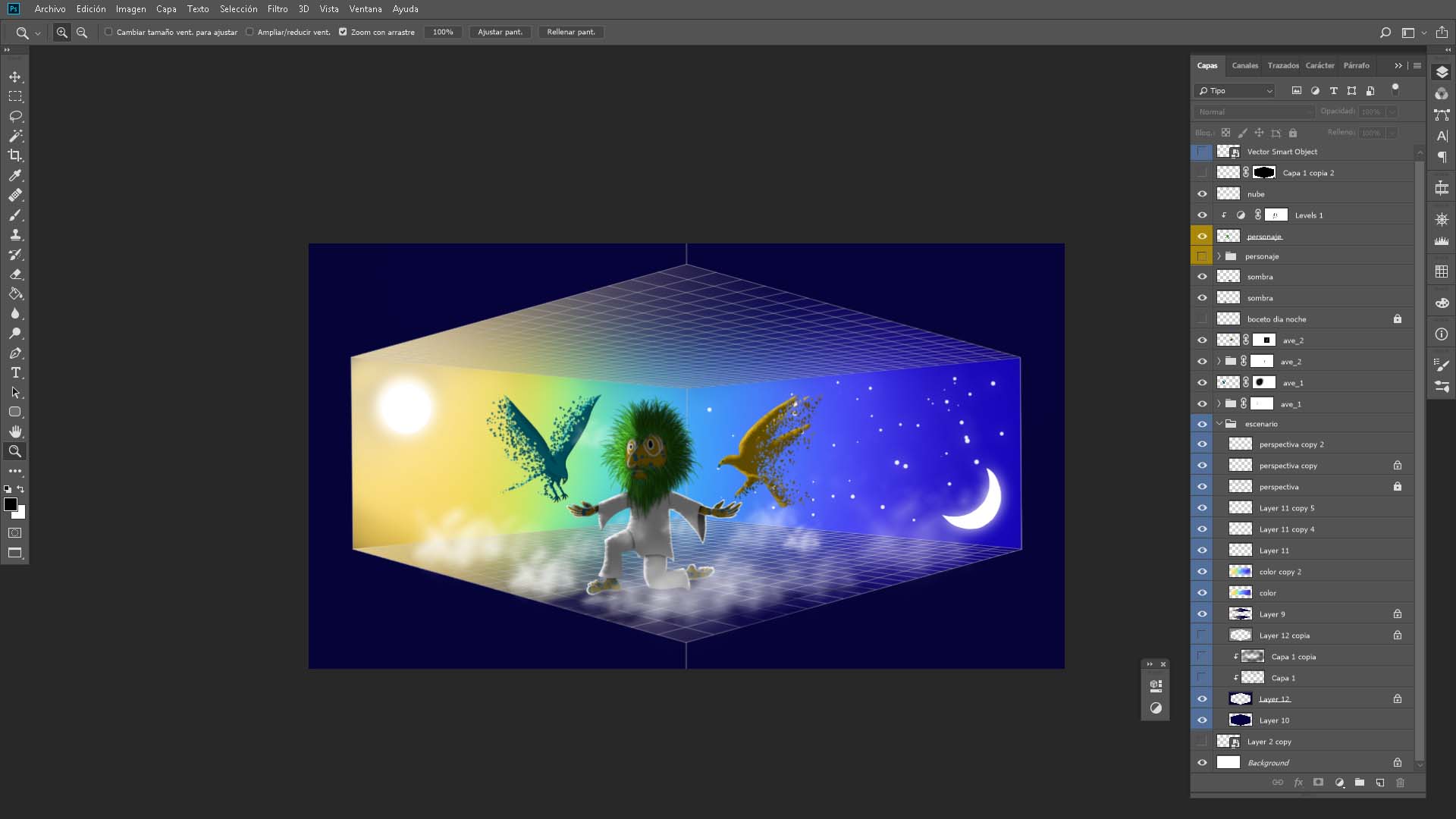Enable Cambiar tamaño vent. para ajustar checkbox
The image size is (1456, 819).
108,32
